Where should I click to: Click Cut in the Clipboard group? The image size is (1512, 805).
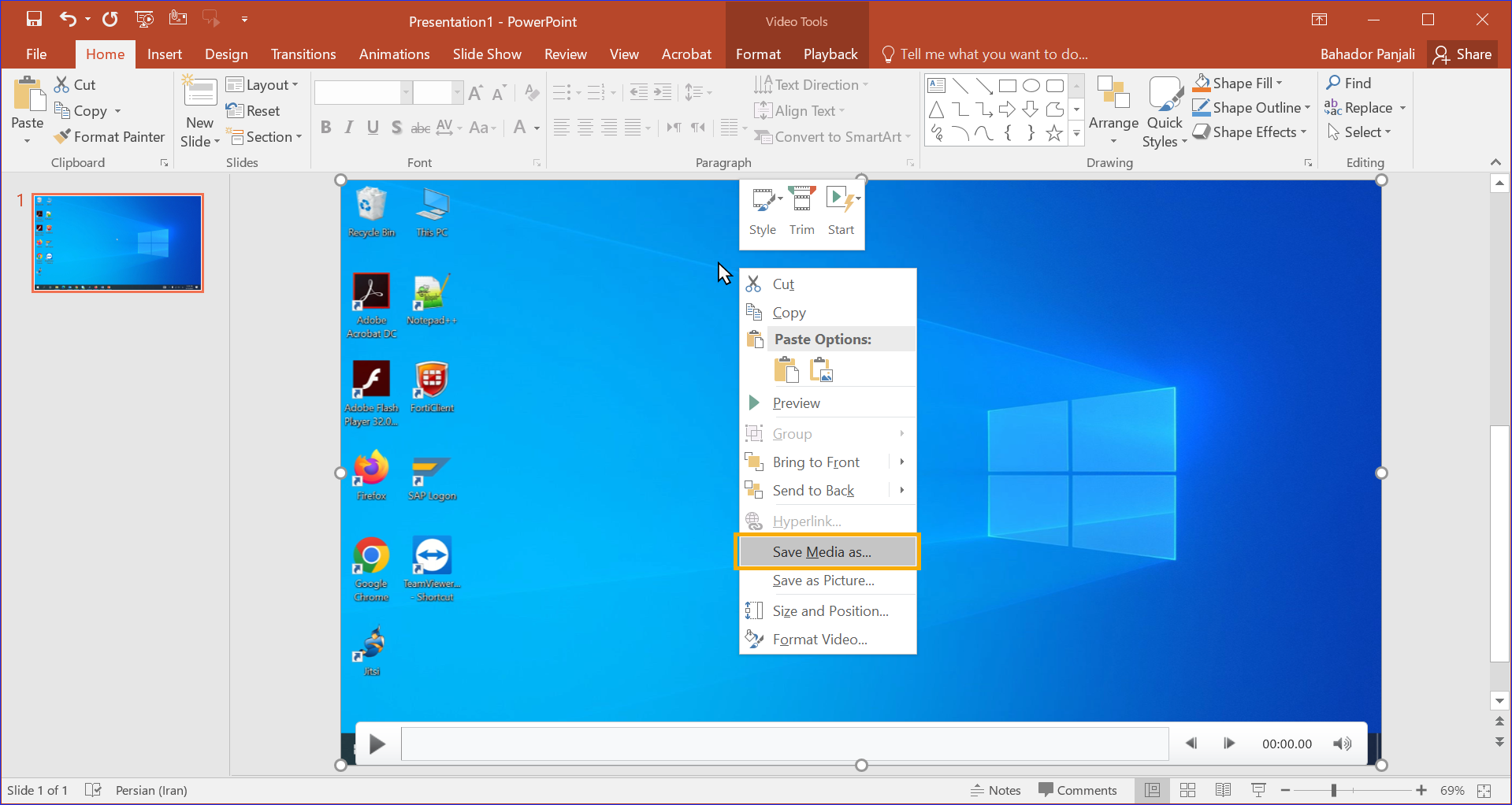pyautogui.click(x=75, y=85)
